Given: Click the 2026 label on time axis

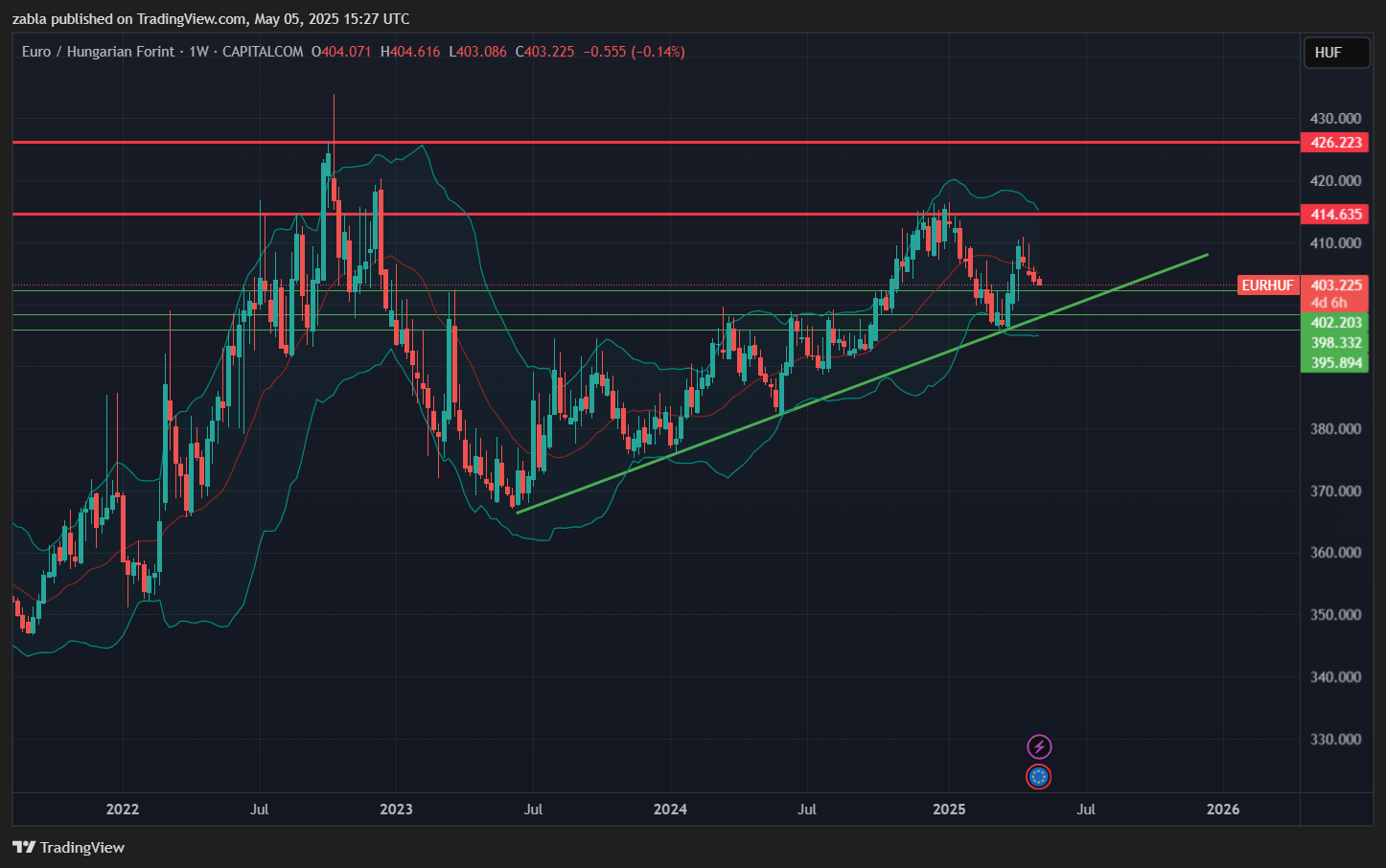Looking at the screenshot, I should click(1222, 810).
